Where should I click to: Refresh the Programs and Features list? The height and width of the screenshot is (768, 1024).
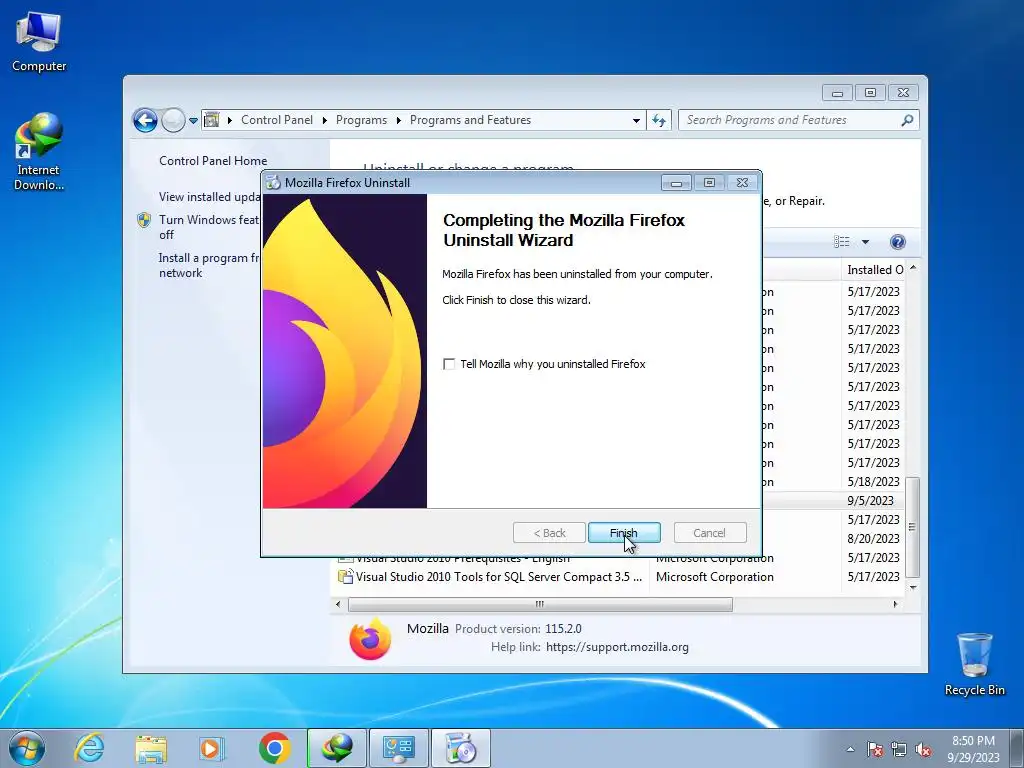[659, 120]
